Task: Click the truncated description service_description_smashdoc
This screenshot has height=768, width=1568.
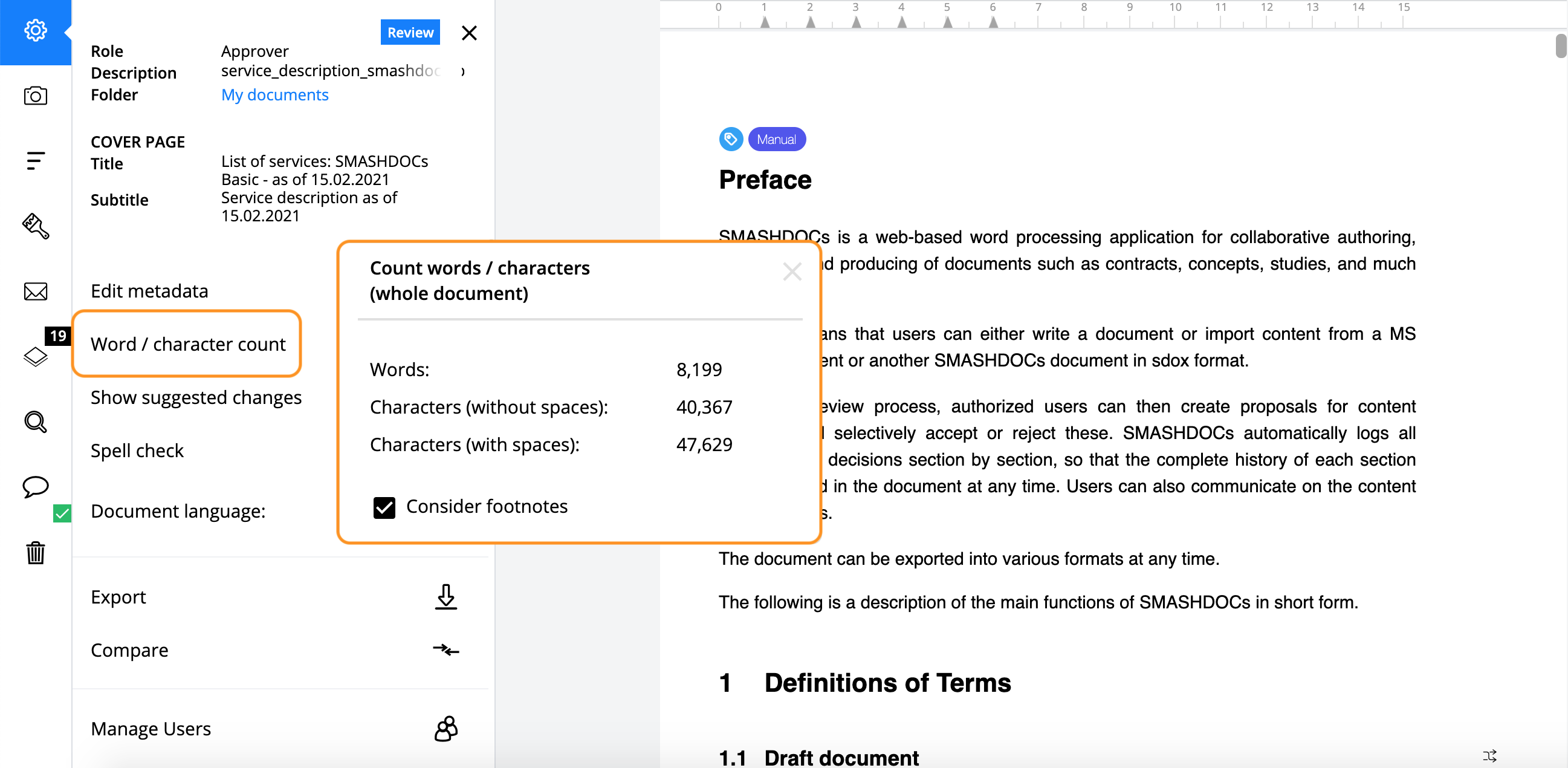Action: tap(331, 71)
